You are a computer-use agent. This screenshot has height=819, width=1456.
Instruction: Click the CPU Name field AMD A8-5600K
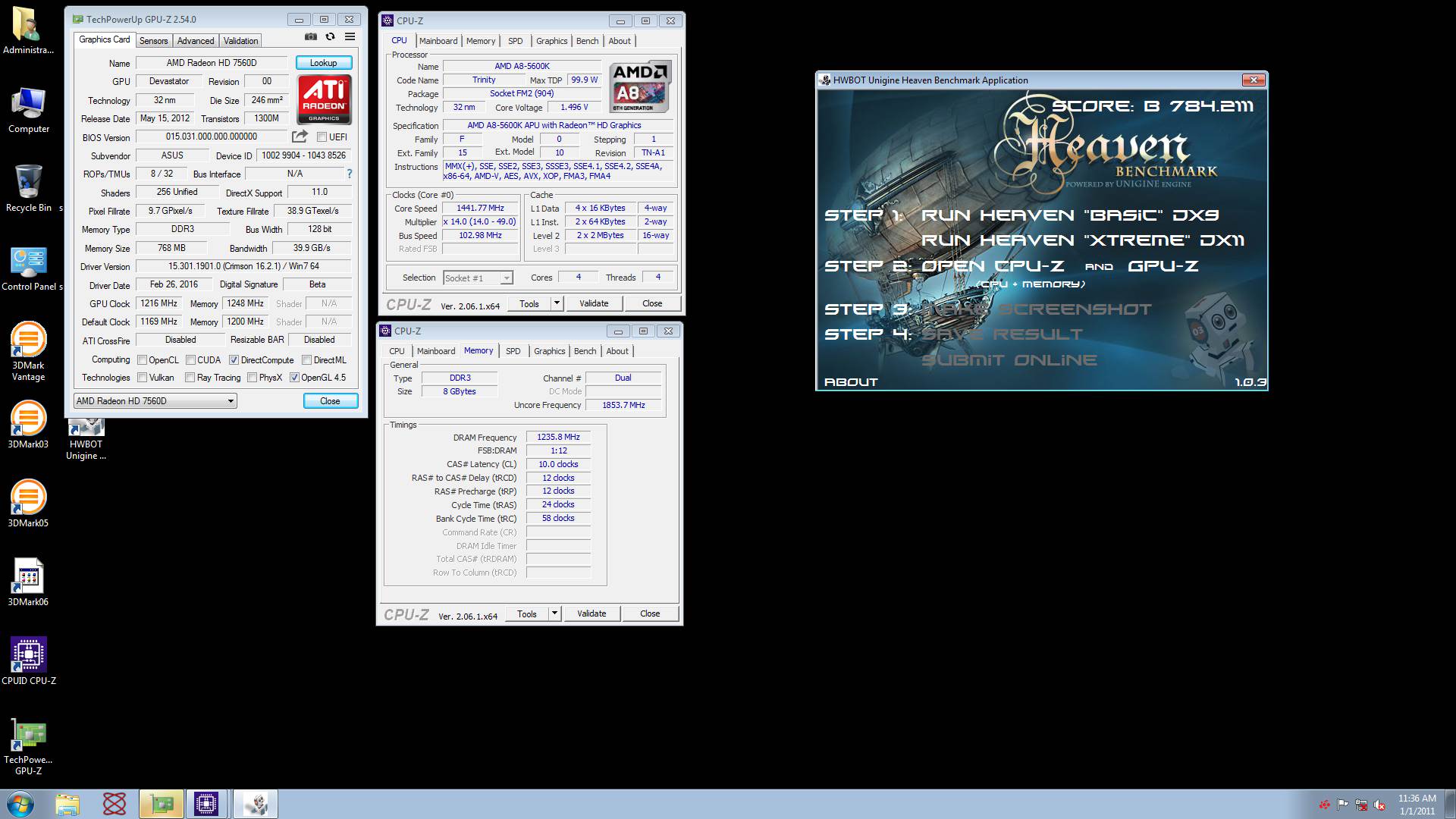[x=522, y=67]
